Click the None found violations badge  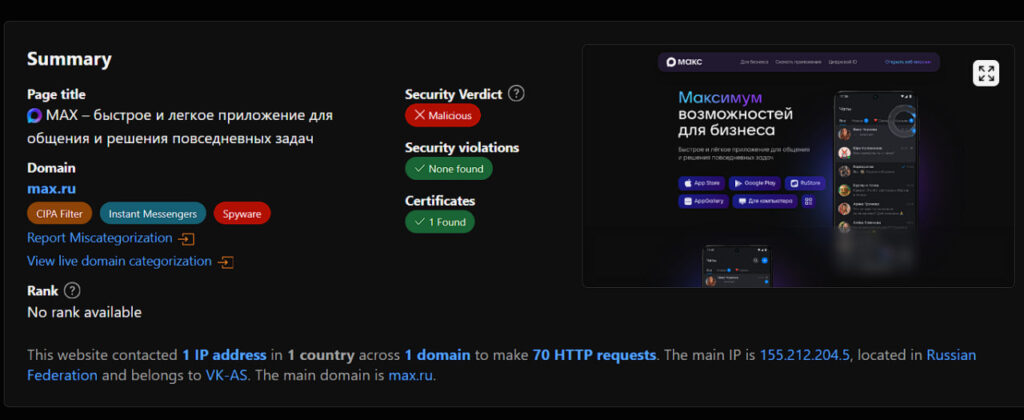pos(448,169)
